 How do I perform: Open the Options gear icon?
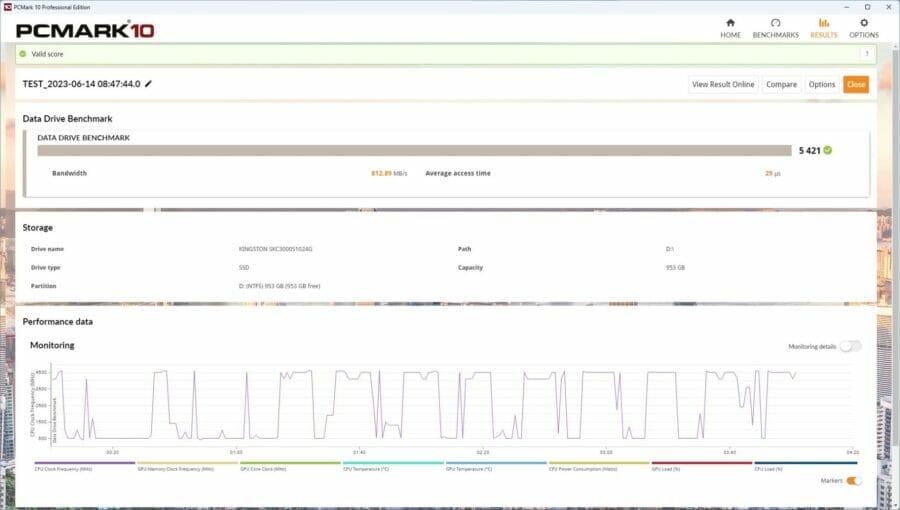click(x=864, y=23)
